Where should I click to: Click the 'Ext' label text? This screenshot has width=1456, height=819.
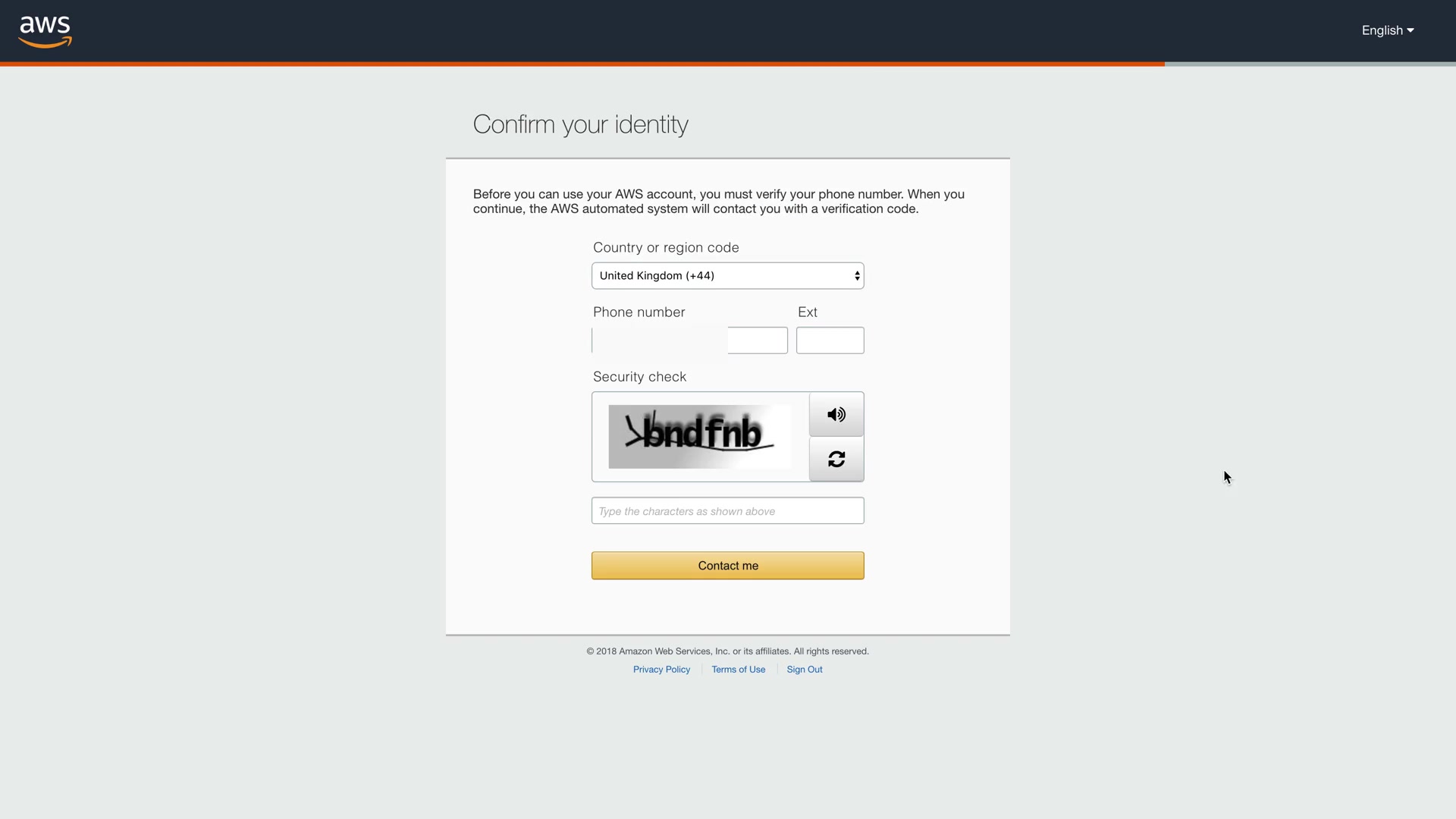click(x=807, y=312)
